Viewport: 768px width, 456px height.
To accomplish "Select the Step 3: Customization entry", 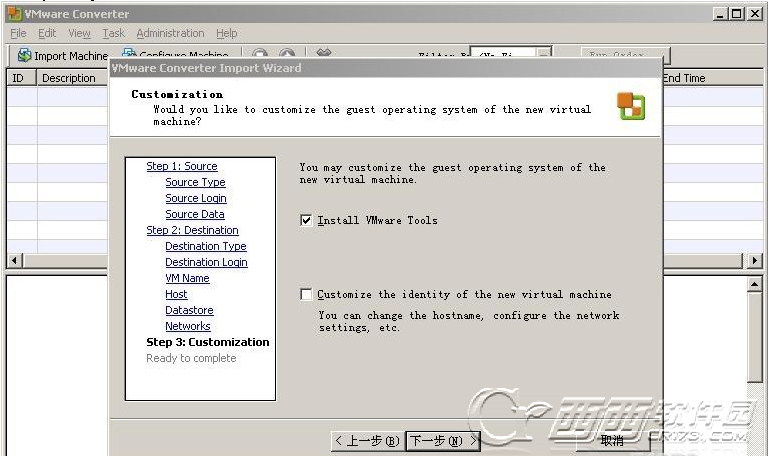I will click(x=208, y=342).
